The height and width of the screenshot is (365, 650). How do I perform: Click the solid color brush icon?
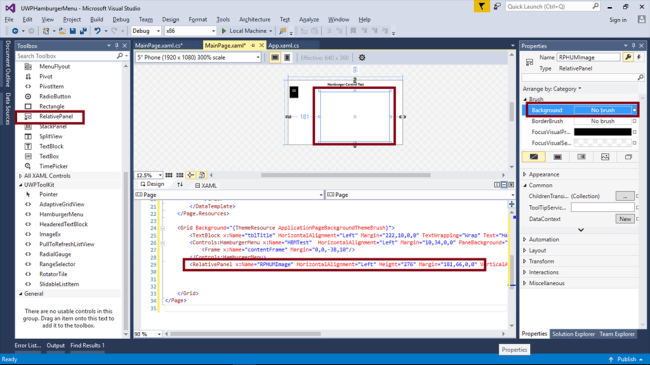pyautogui.click(x=558, y=157)
